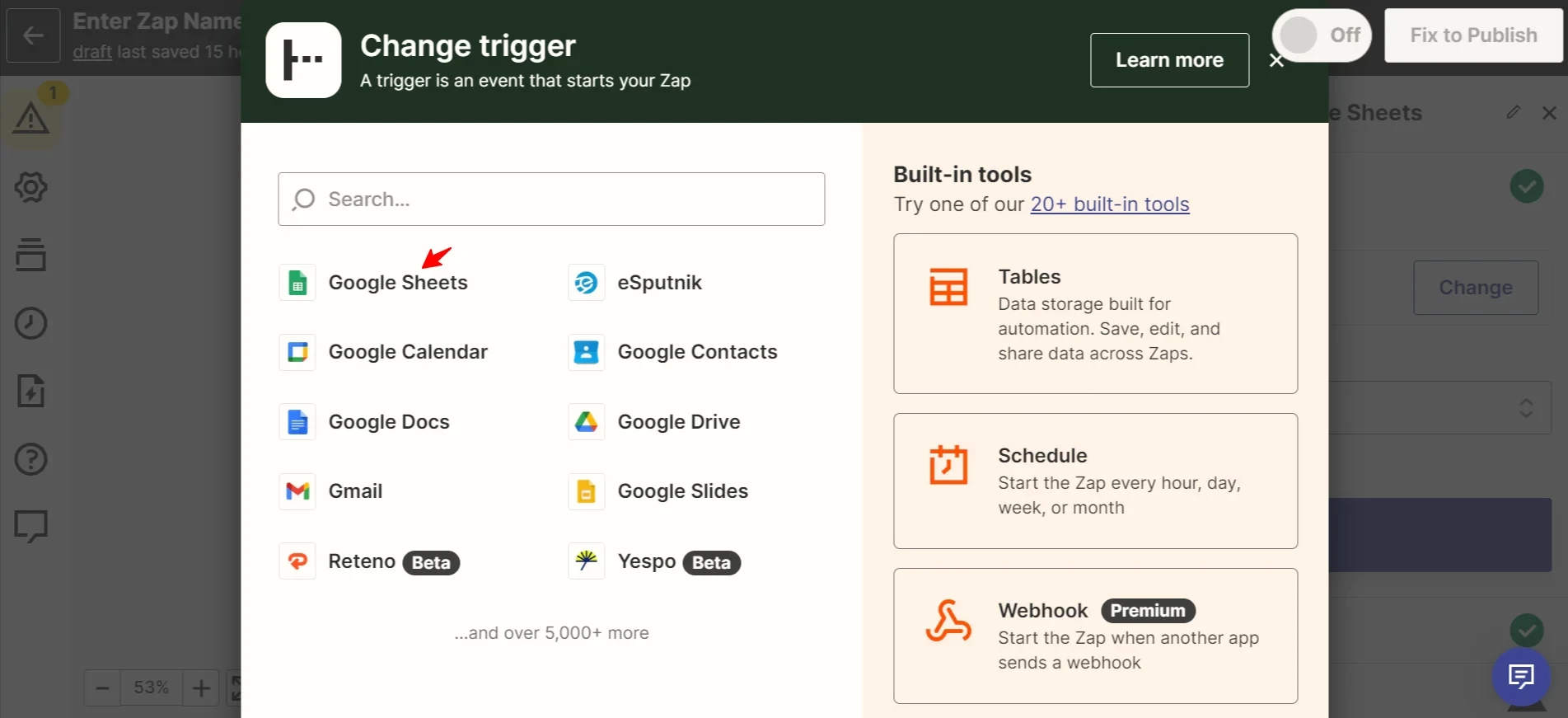1568x718 pixels.
Task: Go back with the arrow button
Action: point(33,35)
